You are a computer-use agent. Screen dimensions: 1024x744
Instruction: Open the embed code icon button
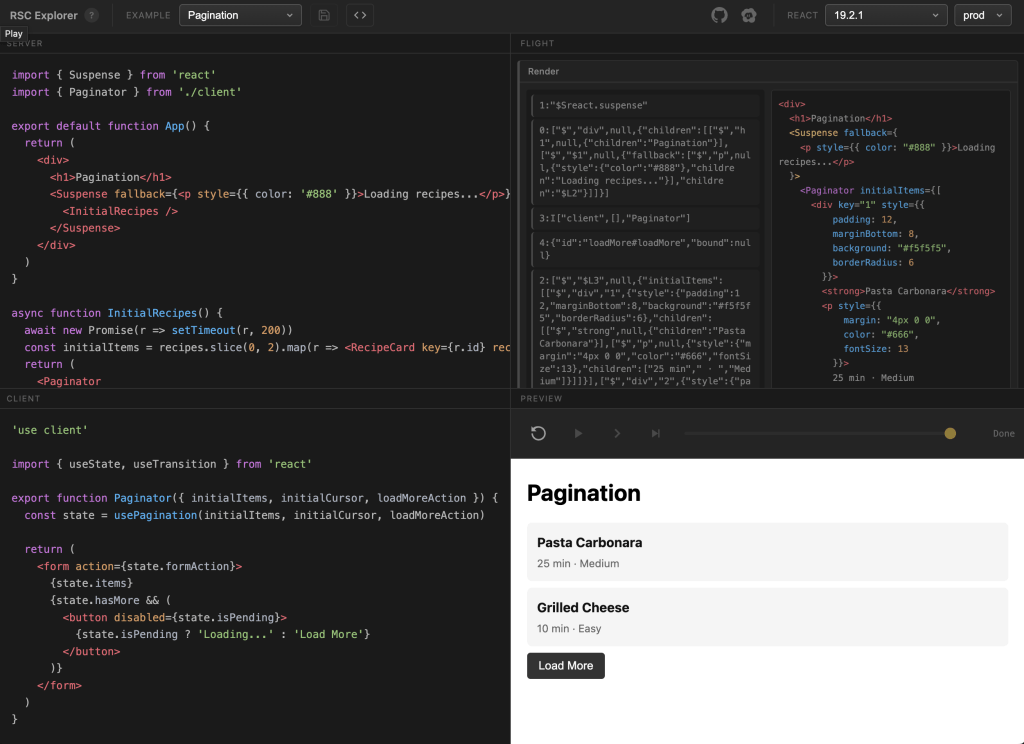(360, 15)
